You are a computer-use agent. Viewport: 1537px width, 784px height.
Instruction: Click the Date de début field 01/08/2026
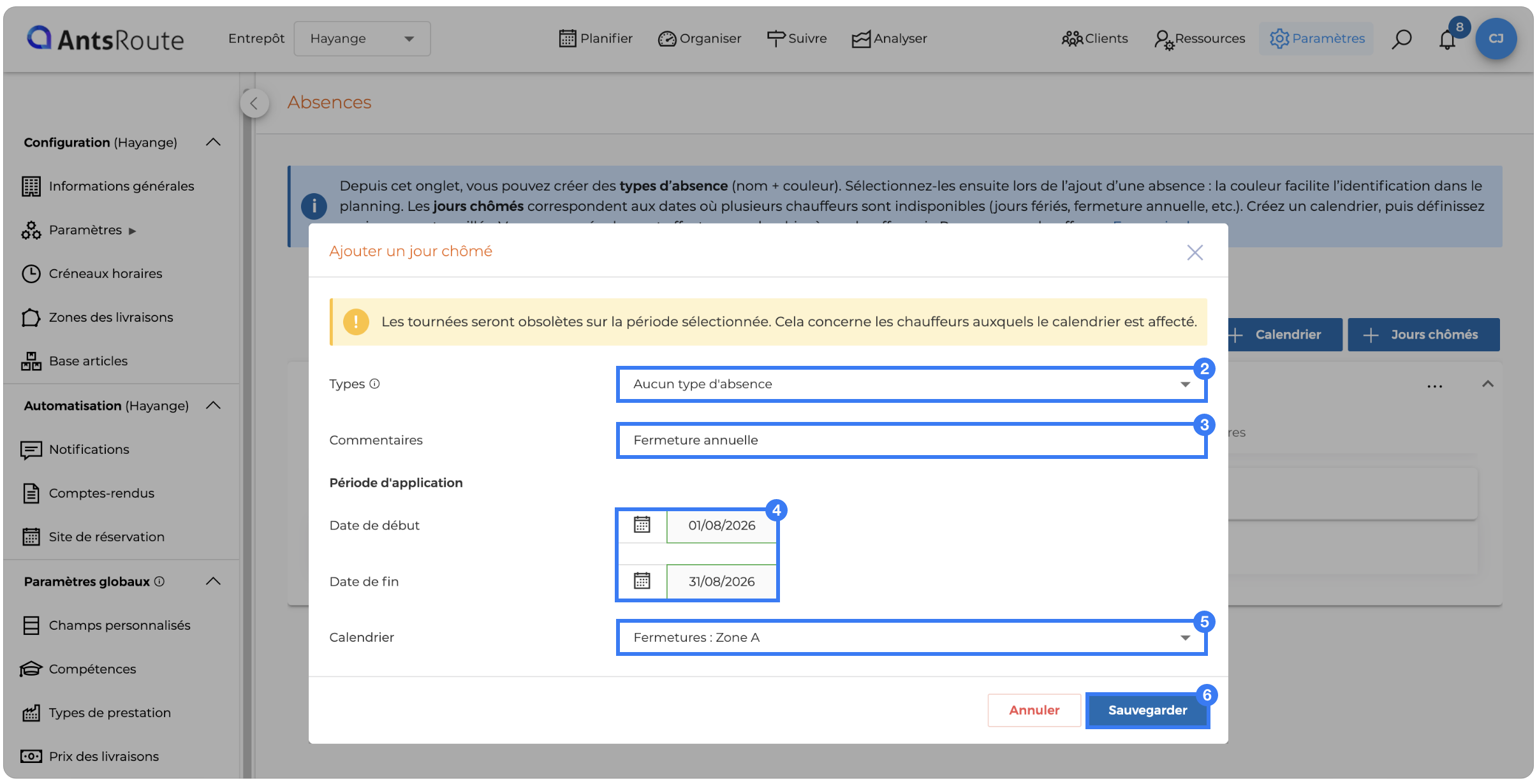(x=721, y=526)
